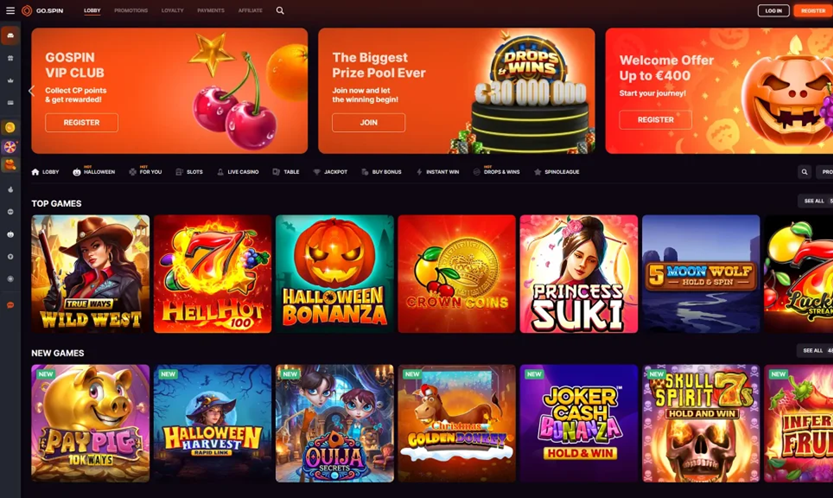Click the gold coin icon in sidebar
Image resolution: width=833 pixels, height=498 pixels.
click(10, 128)
